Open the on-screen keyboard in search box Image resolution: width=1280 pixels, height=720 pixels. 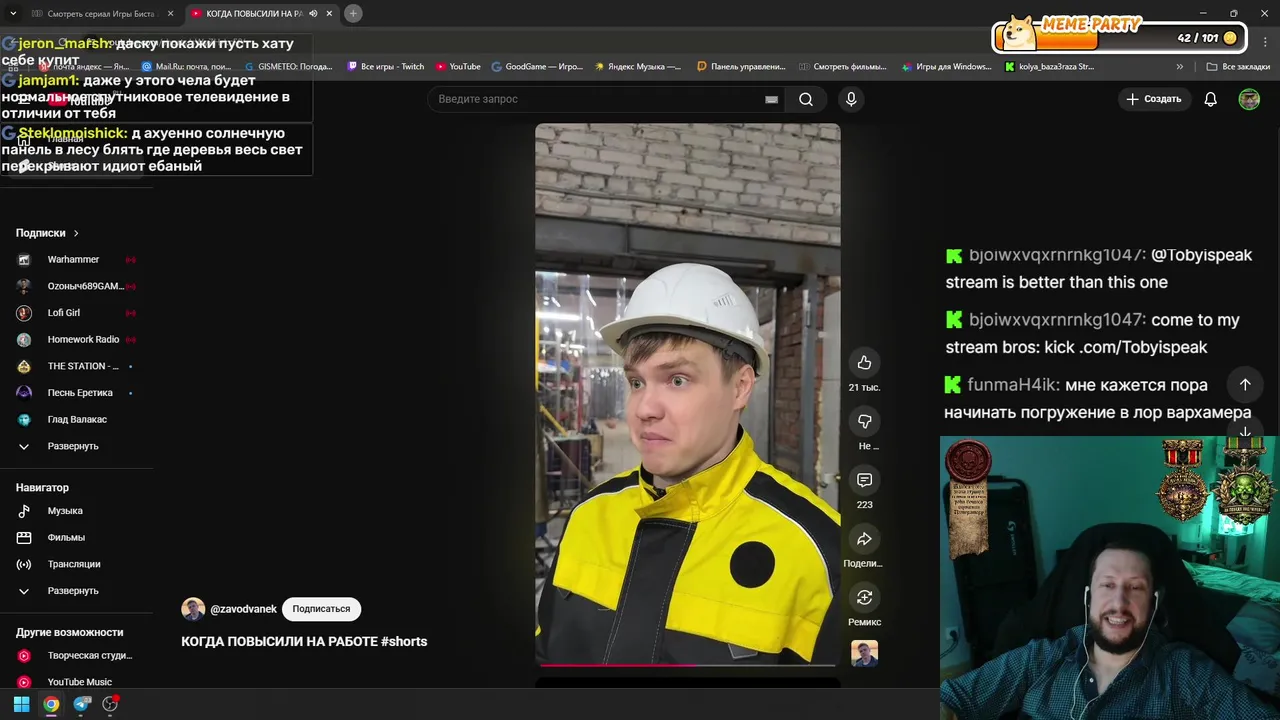point(771,99)
